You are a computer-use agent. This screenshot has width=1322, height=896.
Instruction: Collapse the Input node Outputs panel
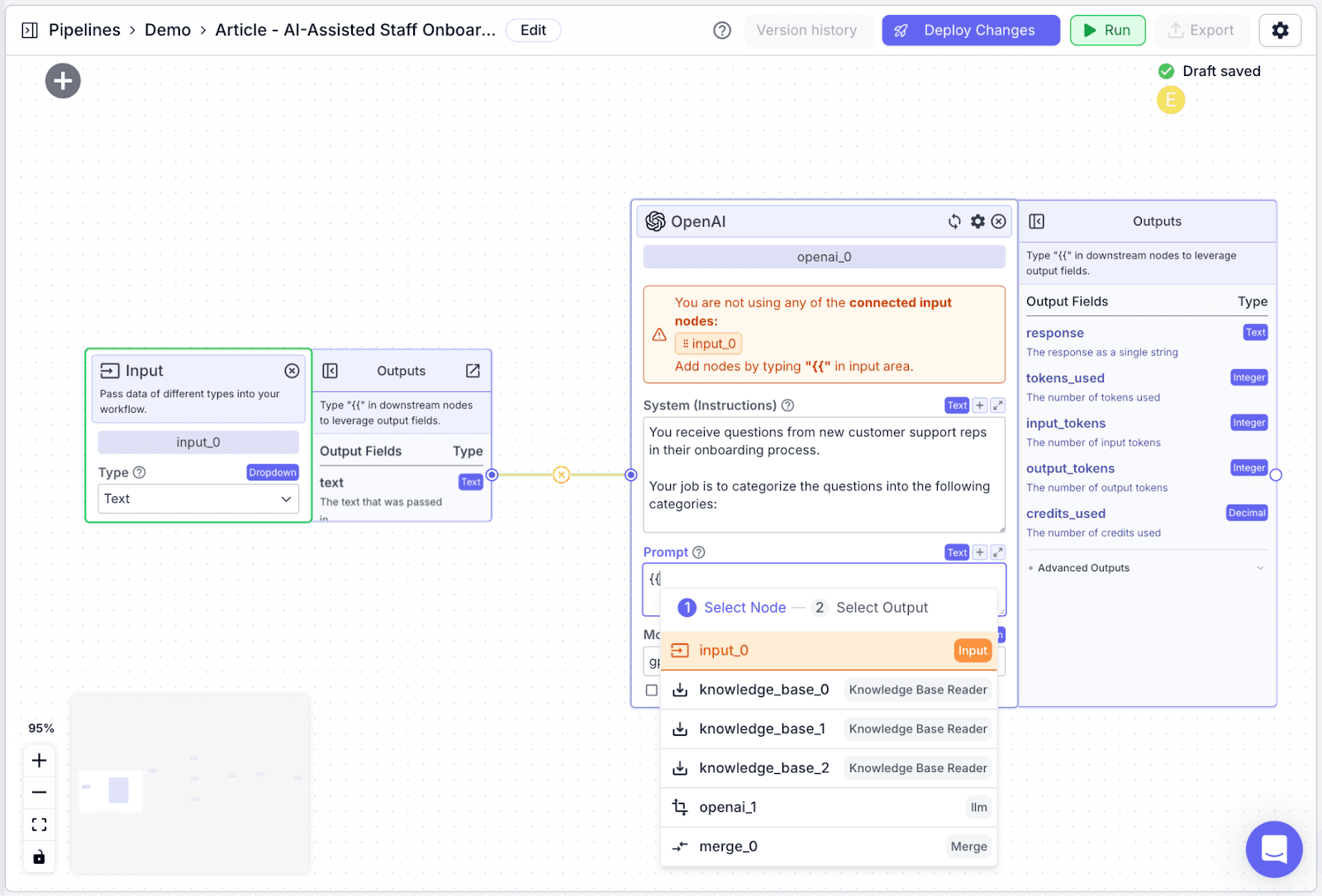330,371
